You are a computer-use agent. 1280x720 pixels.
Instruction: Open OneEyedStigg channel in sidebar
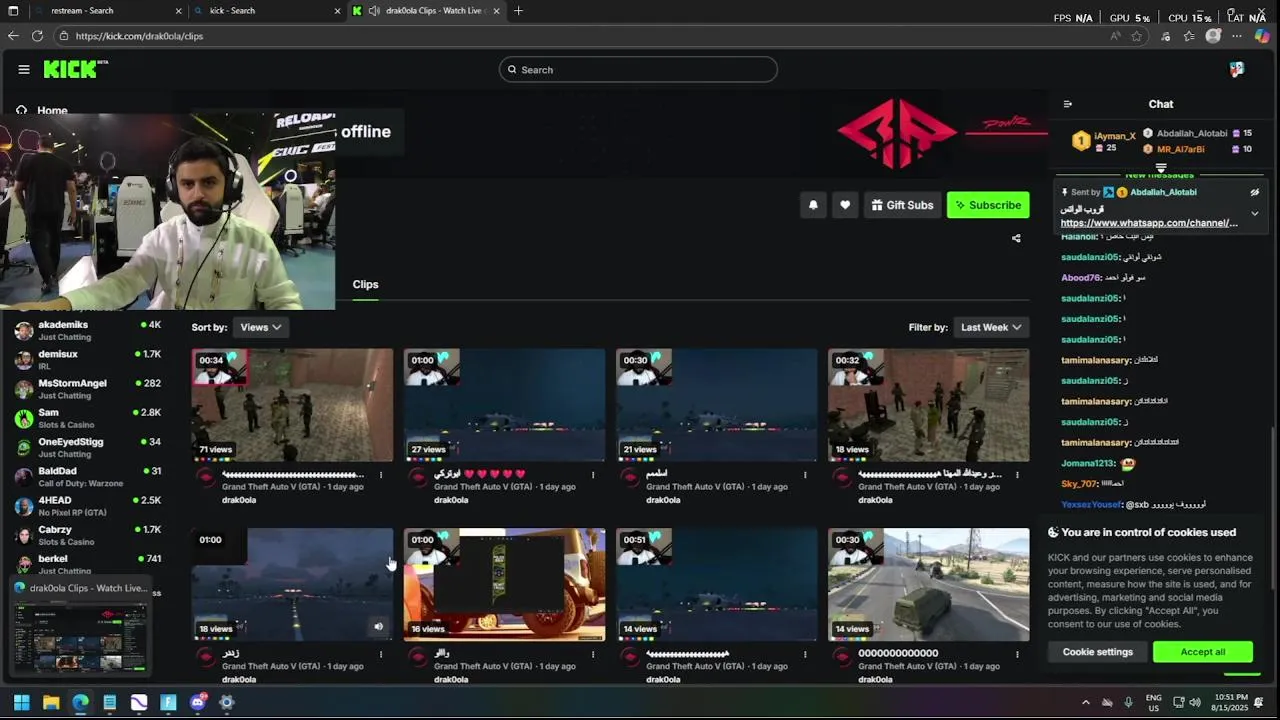[x=88, y=447]
